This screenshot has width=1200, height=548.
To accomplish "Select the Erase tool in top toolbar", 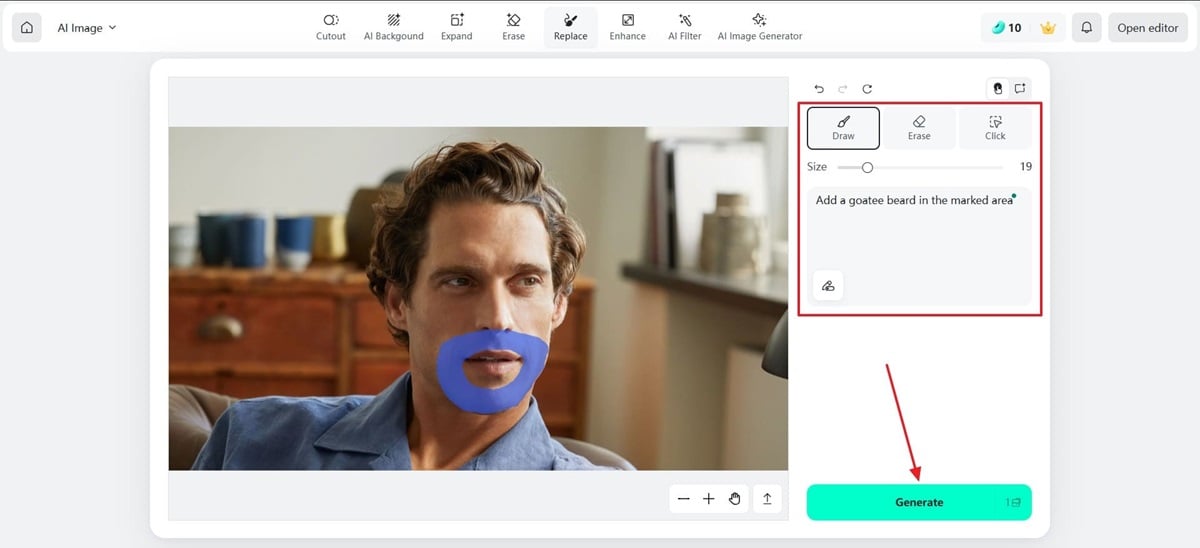I will pos(514,28).
